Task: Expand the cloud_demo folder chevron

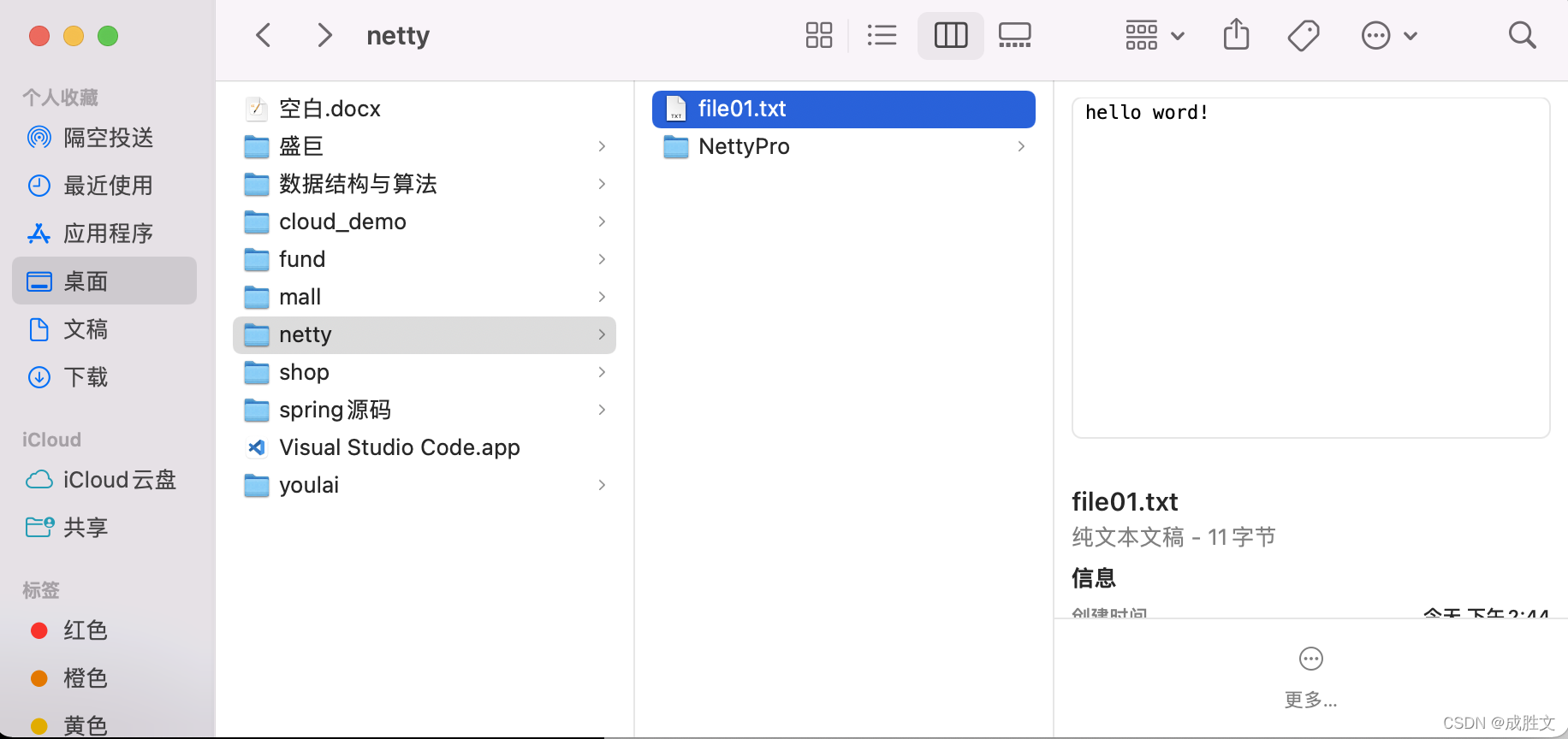Action: pyautogui.click(x=602, y=222)
